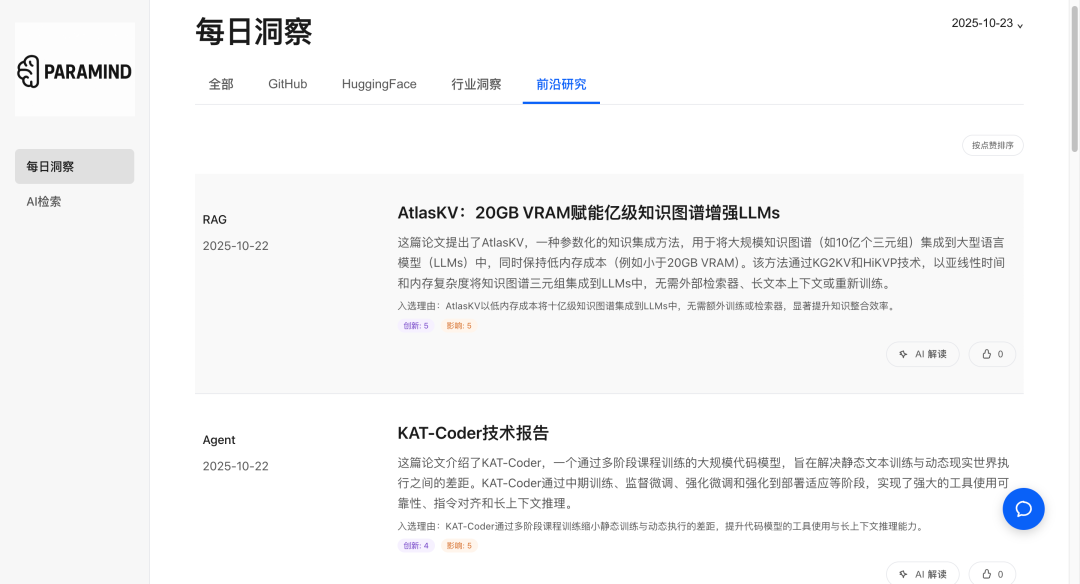The image size is (1080, 584).
Task: Click the Agent category label
Action: click(219, 440)
